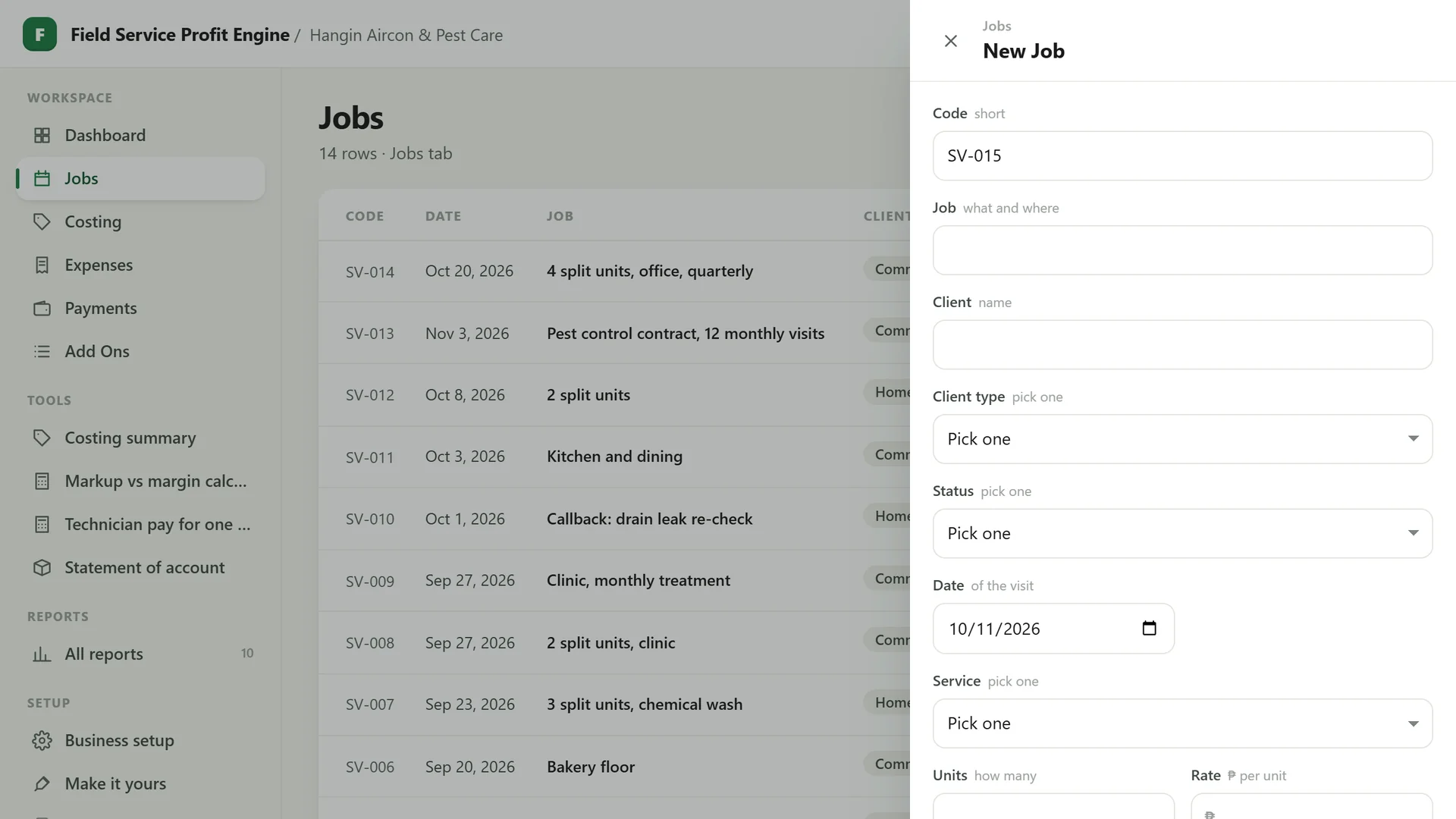Click the Expenses receipt icon

click(x=42, y=265)
